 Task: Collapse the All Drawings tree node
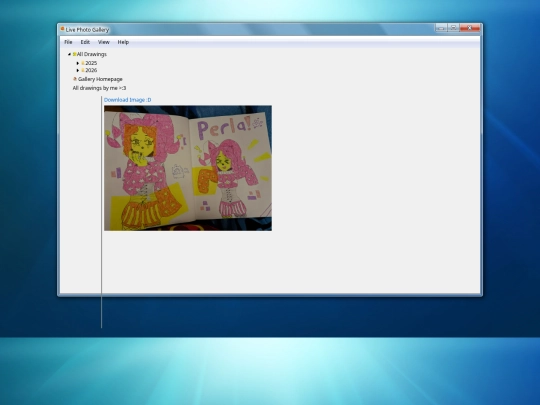(69, 54)
